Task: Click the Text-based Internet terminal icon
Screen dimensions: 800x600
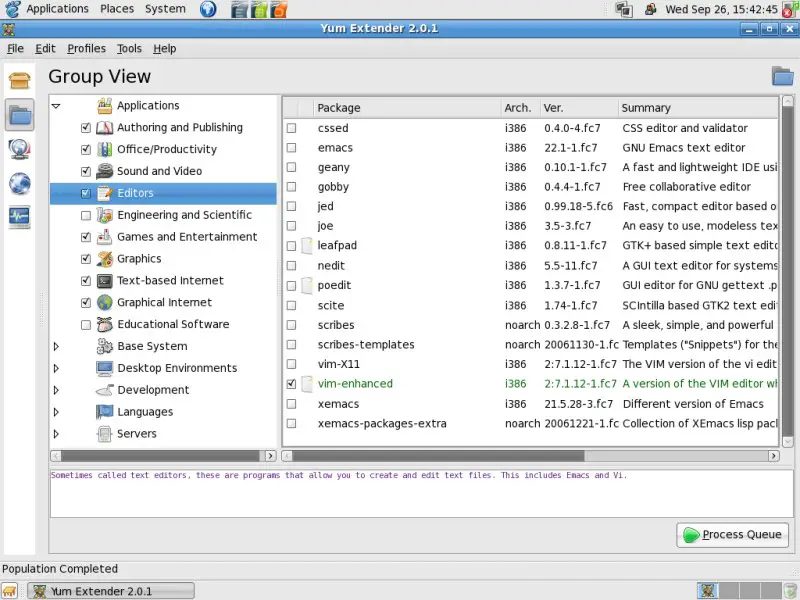Action: [105, 281]
